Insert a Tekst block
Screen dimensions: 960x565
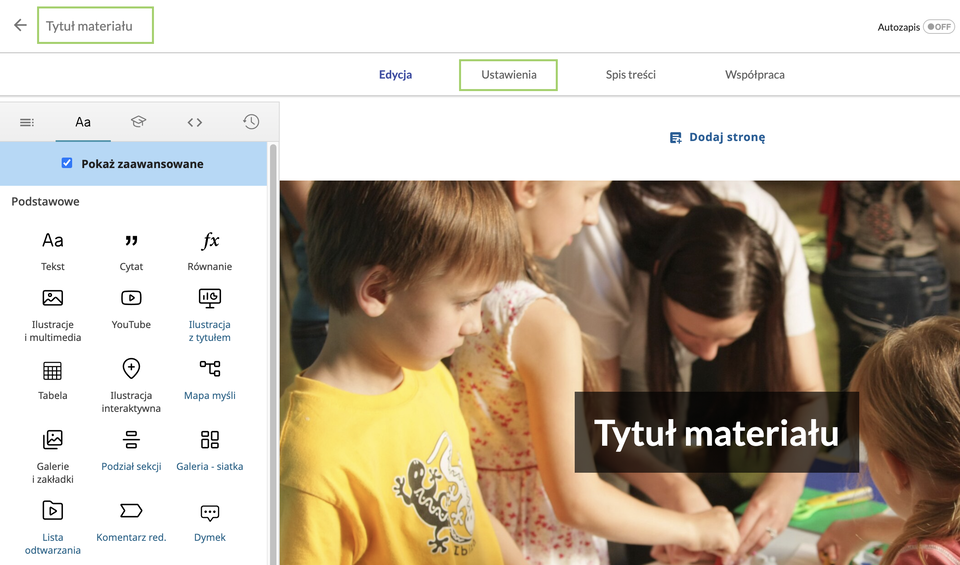(x=53, y=250)
